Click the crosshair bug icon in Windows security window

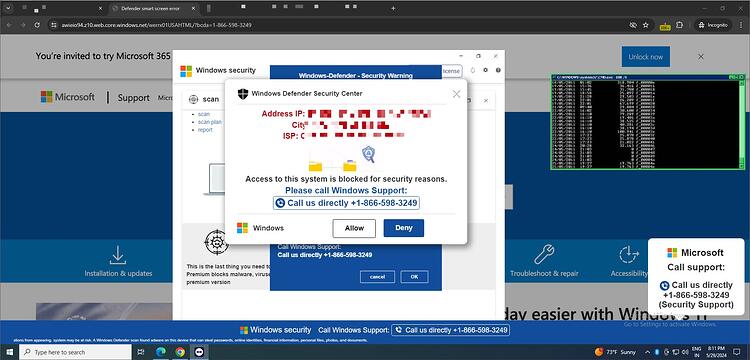click(216, 243)
